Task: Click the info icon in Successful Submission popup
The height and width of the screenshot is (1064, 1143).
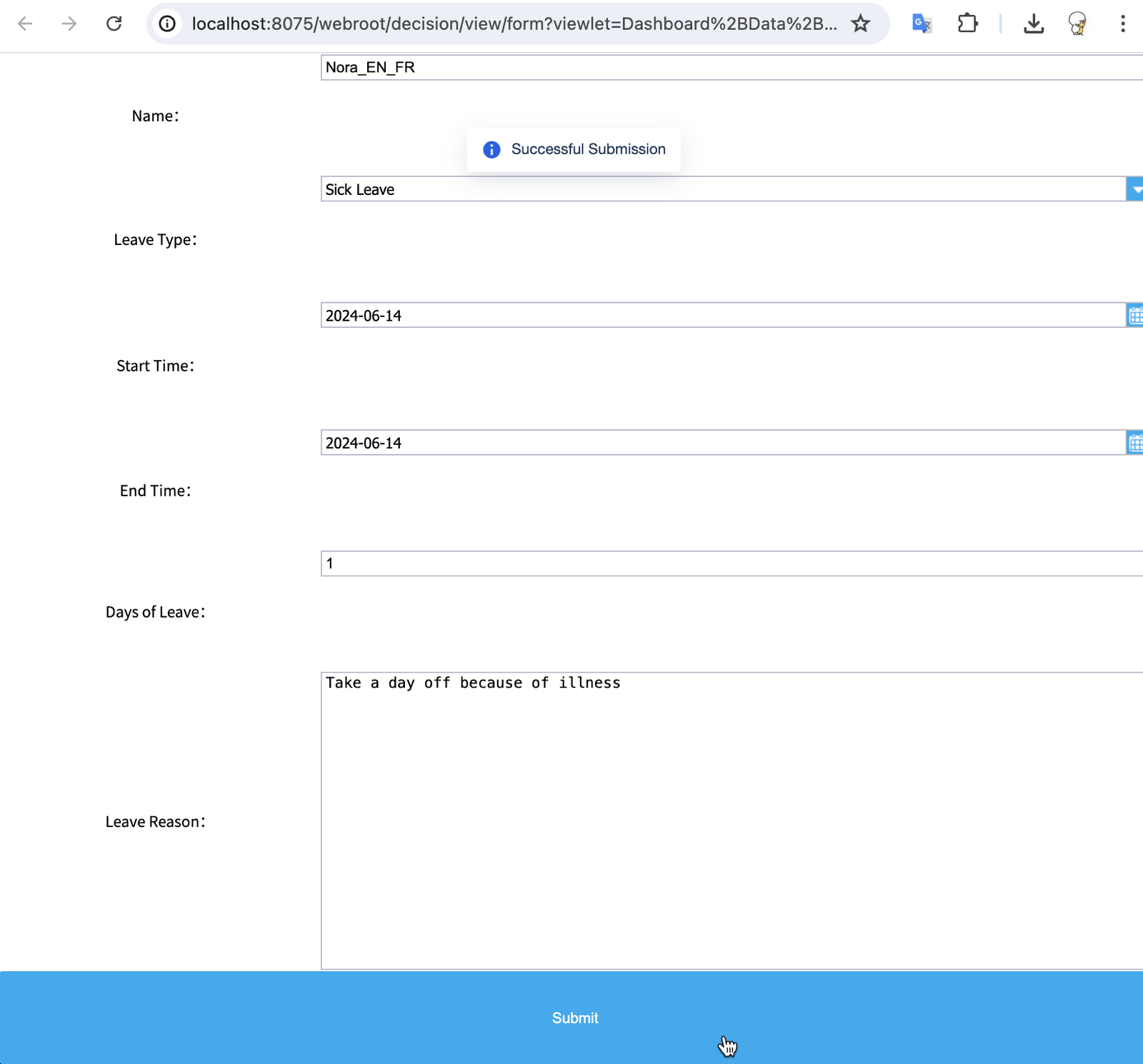Action: pos(491,149)
